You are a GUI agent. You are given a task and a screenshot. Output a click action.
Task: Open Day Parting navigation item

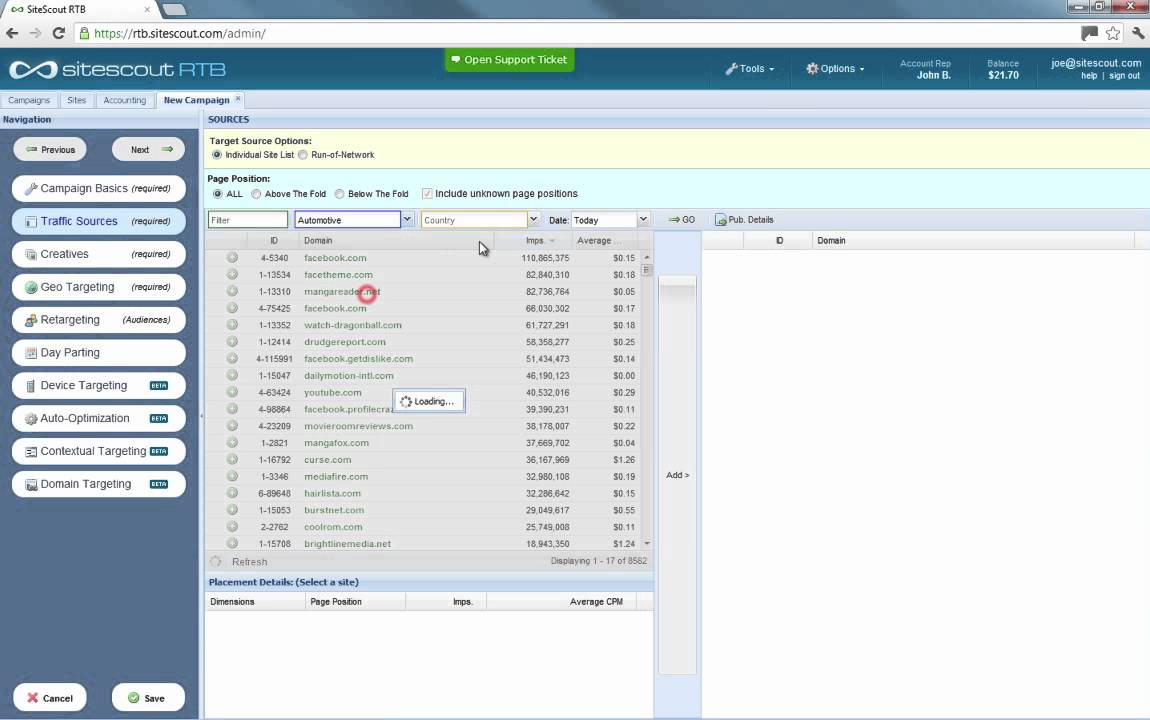pyautogui.click(x=98, y=353)
